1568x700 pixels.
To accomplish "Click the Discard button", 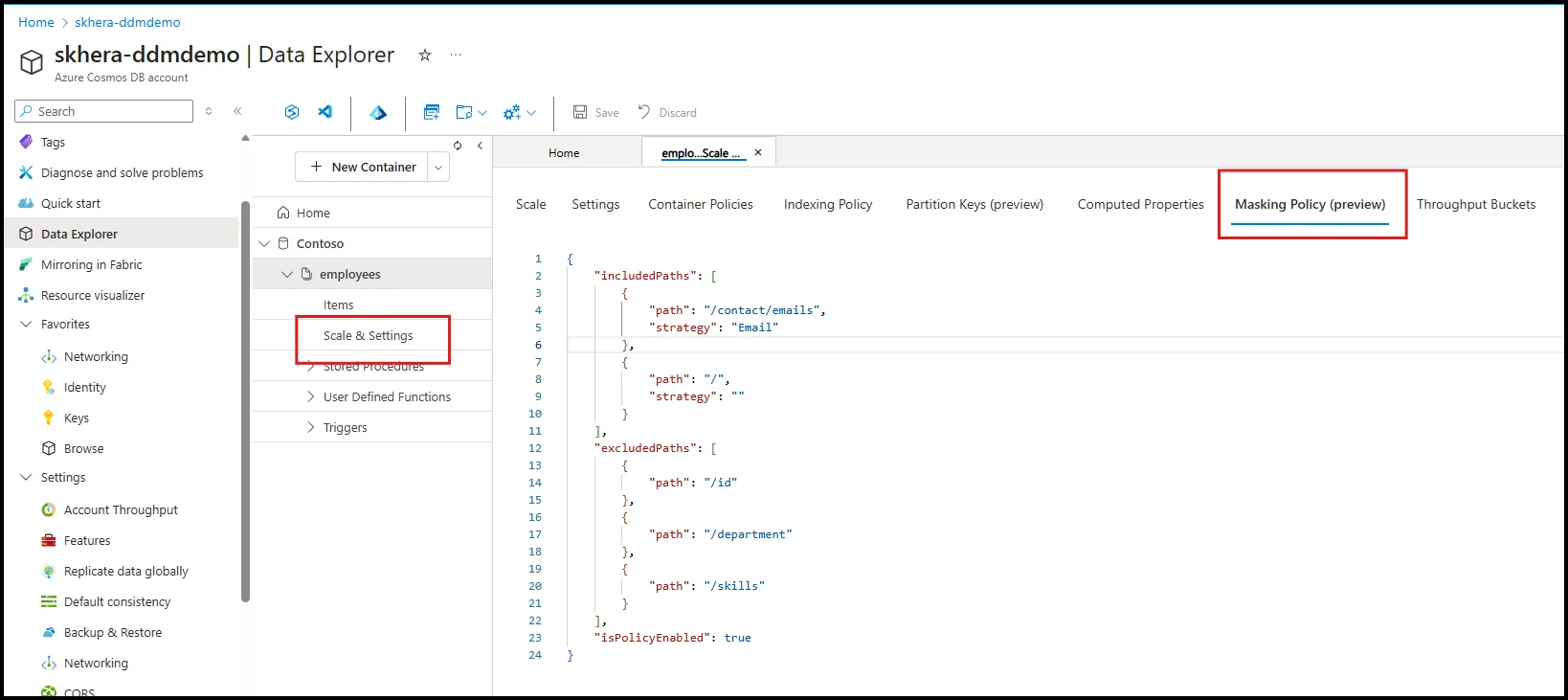I will [667, 112].
